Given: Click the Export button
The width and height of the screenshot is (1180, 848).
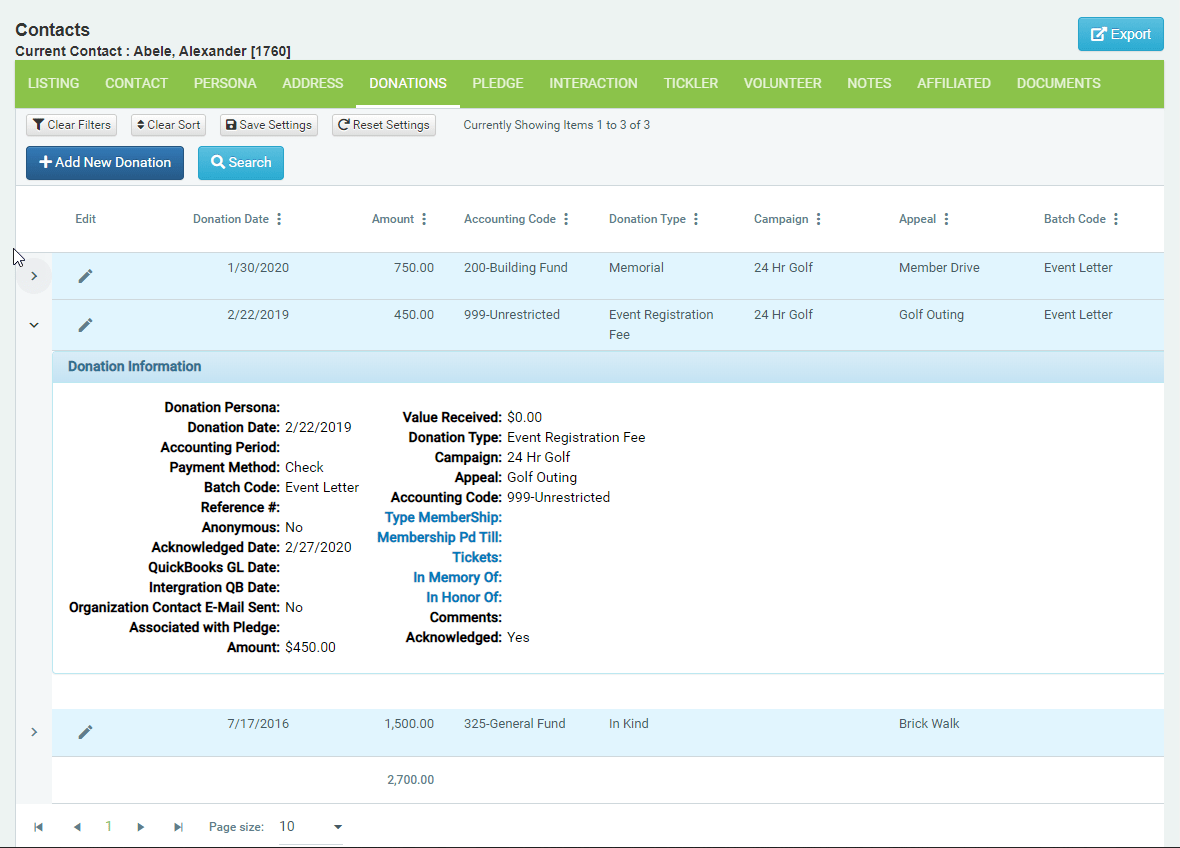Looking at the screenshot, I should 1120,33.
